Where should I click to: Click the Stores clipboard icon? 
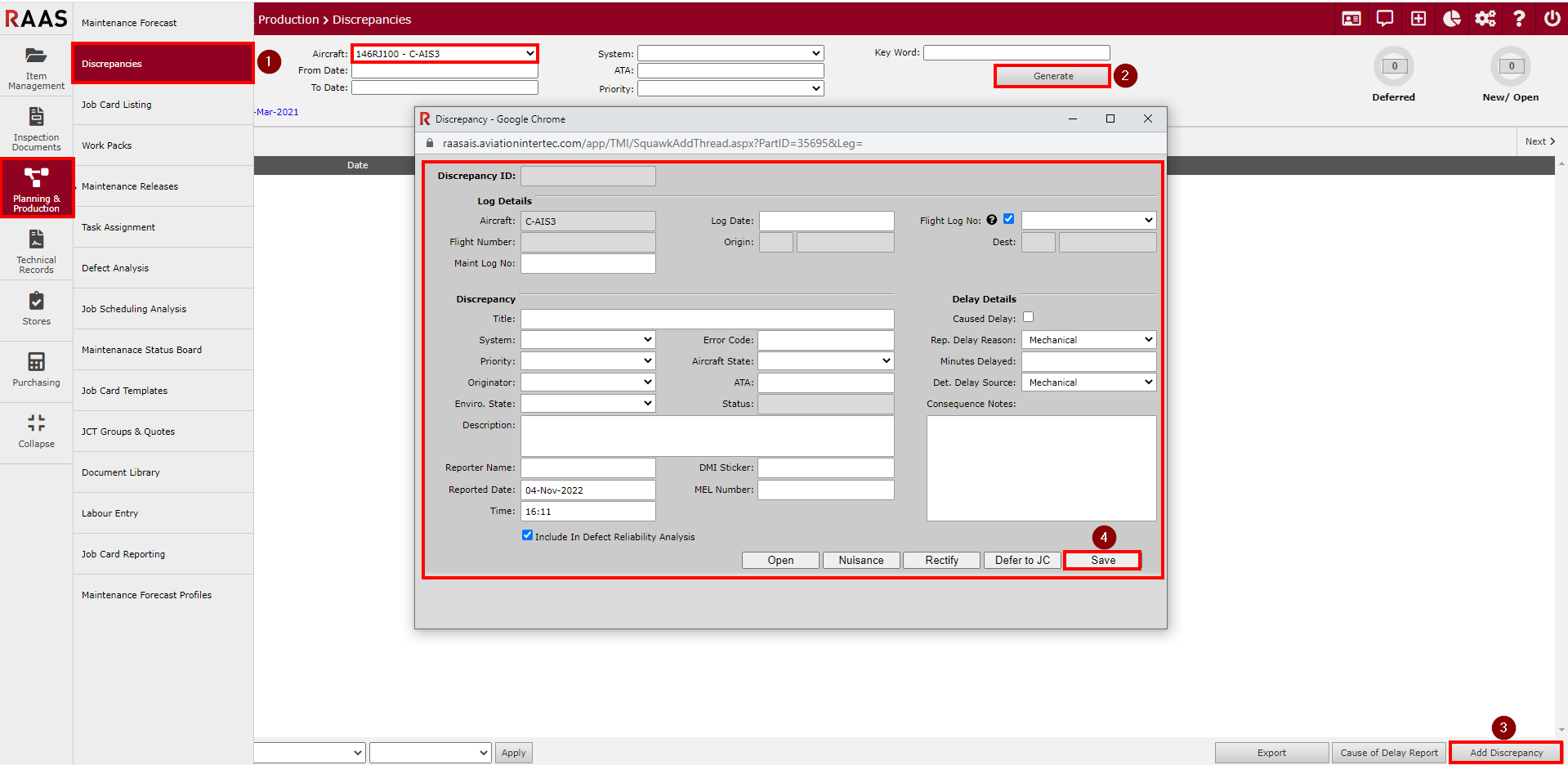(x=36, y=301)
